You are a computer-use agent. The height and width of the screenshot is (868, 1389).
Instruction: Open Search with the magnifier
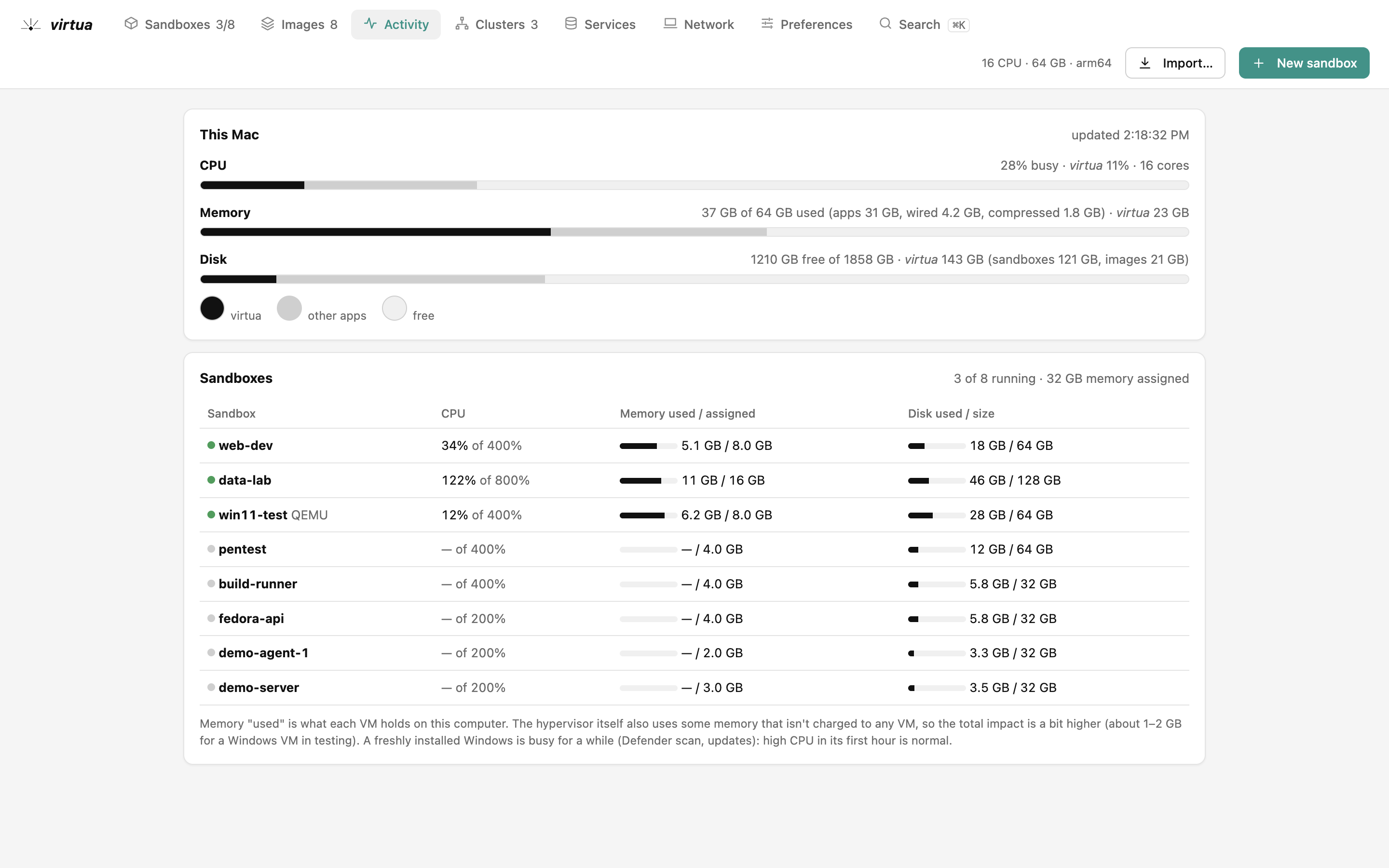tap(924, 24)
